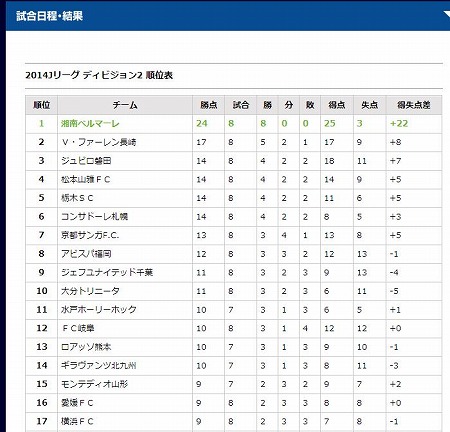Click the コンサドーレ札幌 team name
Viewport: 450px width, 432px height.
tap(94, 217)
